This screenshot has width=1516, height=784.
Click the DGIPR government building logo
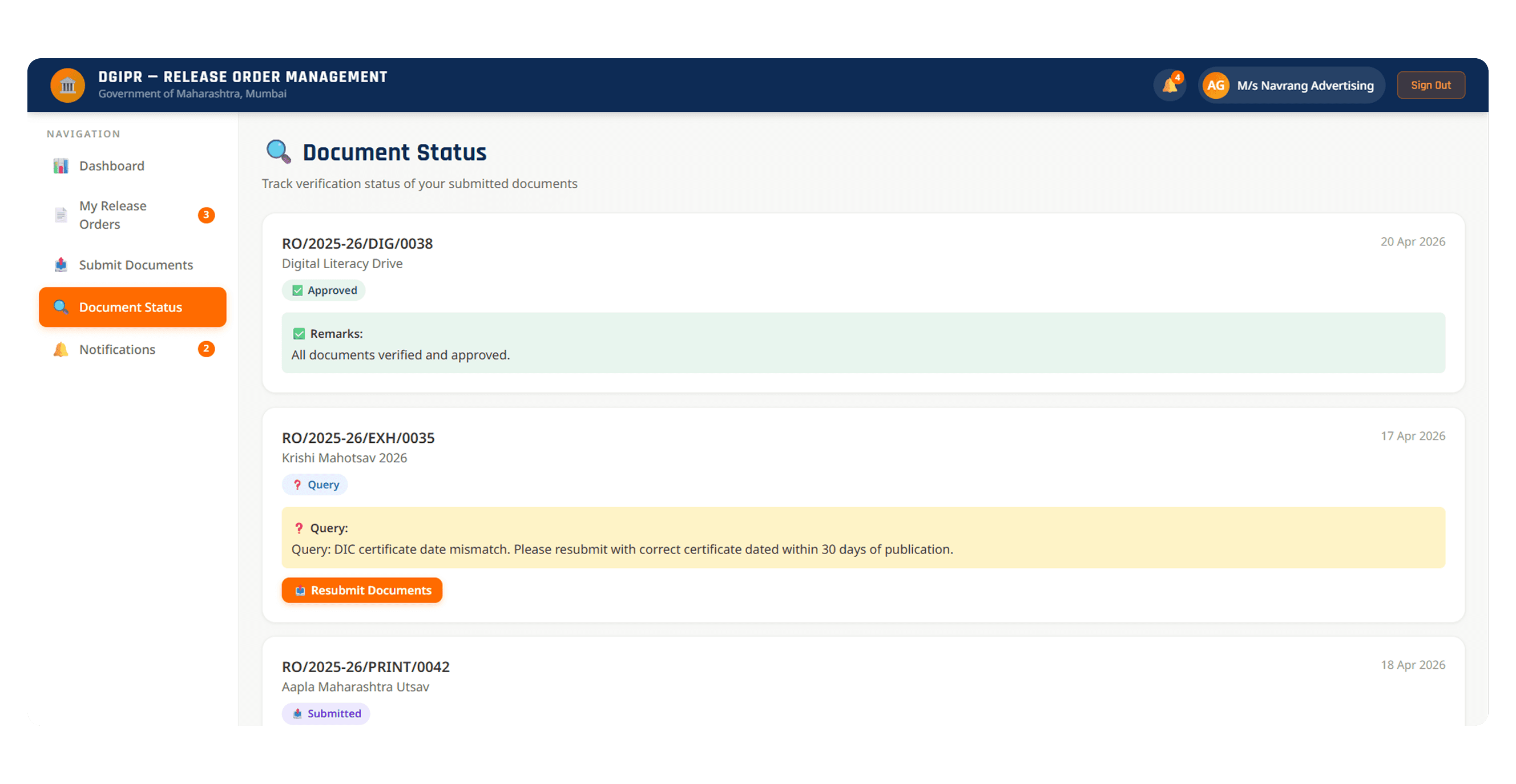[x=68, y=85]
